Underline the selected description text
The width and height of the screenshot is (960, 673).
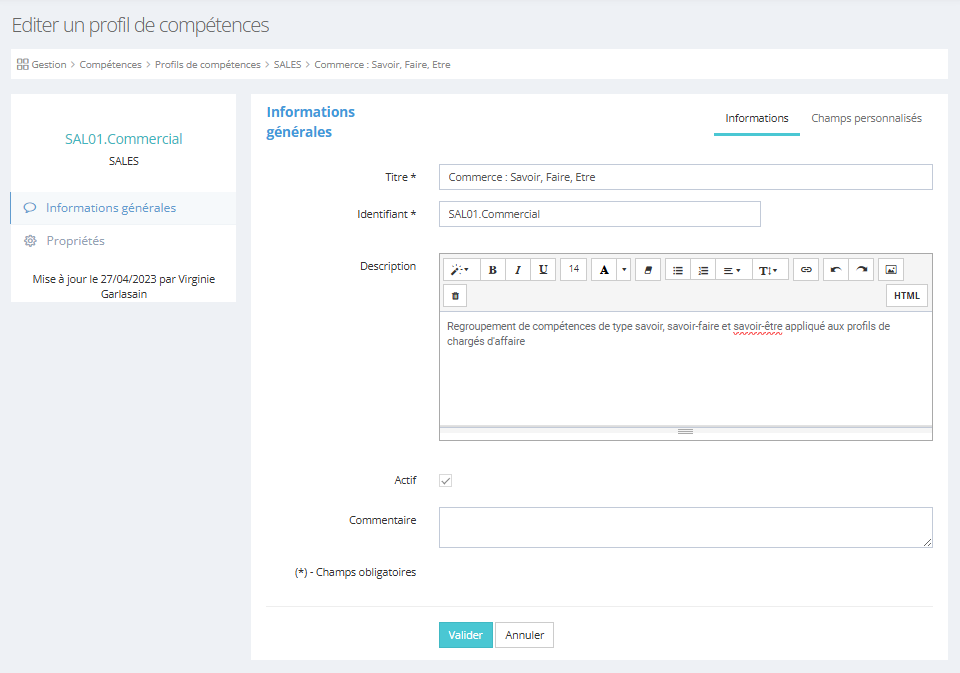(x=543, y=270)
